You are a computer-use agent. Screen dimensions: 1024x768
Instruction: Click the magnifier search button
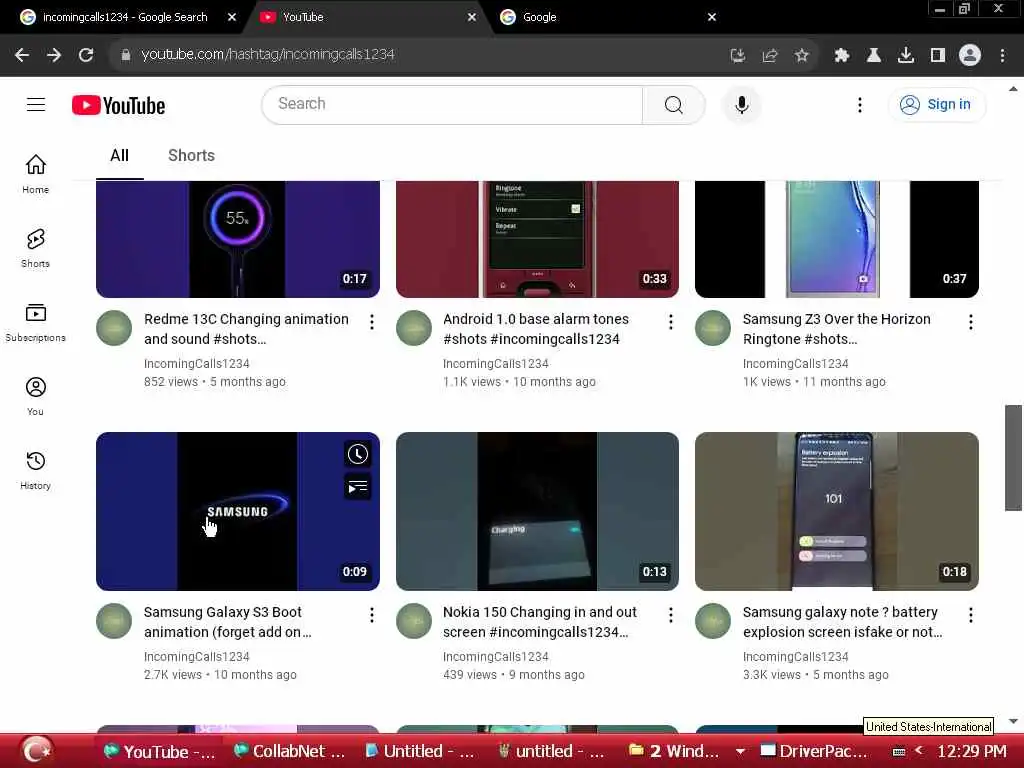click(x=673, y=104)
